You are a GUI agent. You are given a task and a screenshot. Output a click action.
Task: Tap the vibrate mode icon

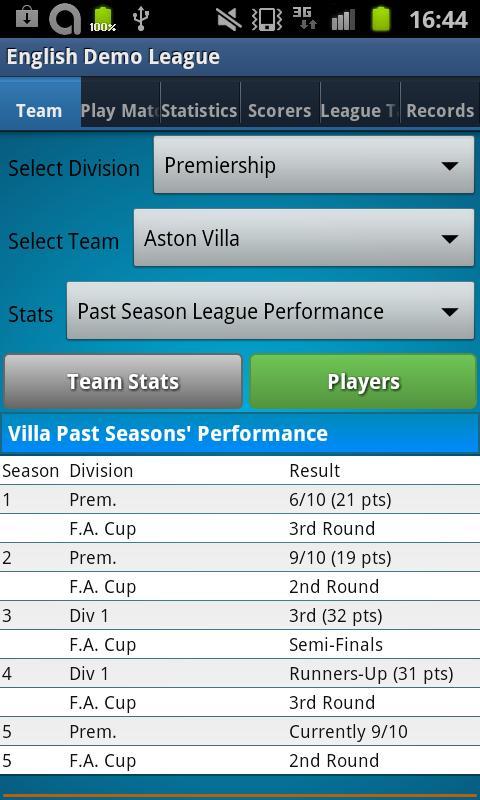pyautogui.click(x=267, y=19)
